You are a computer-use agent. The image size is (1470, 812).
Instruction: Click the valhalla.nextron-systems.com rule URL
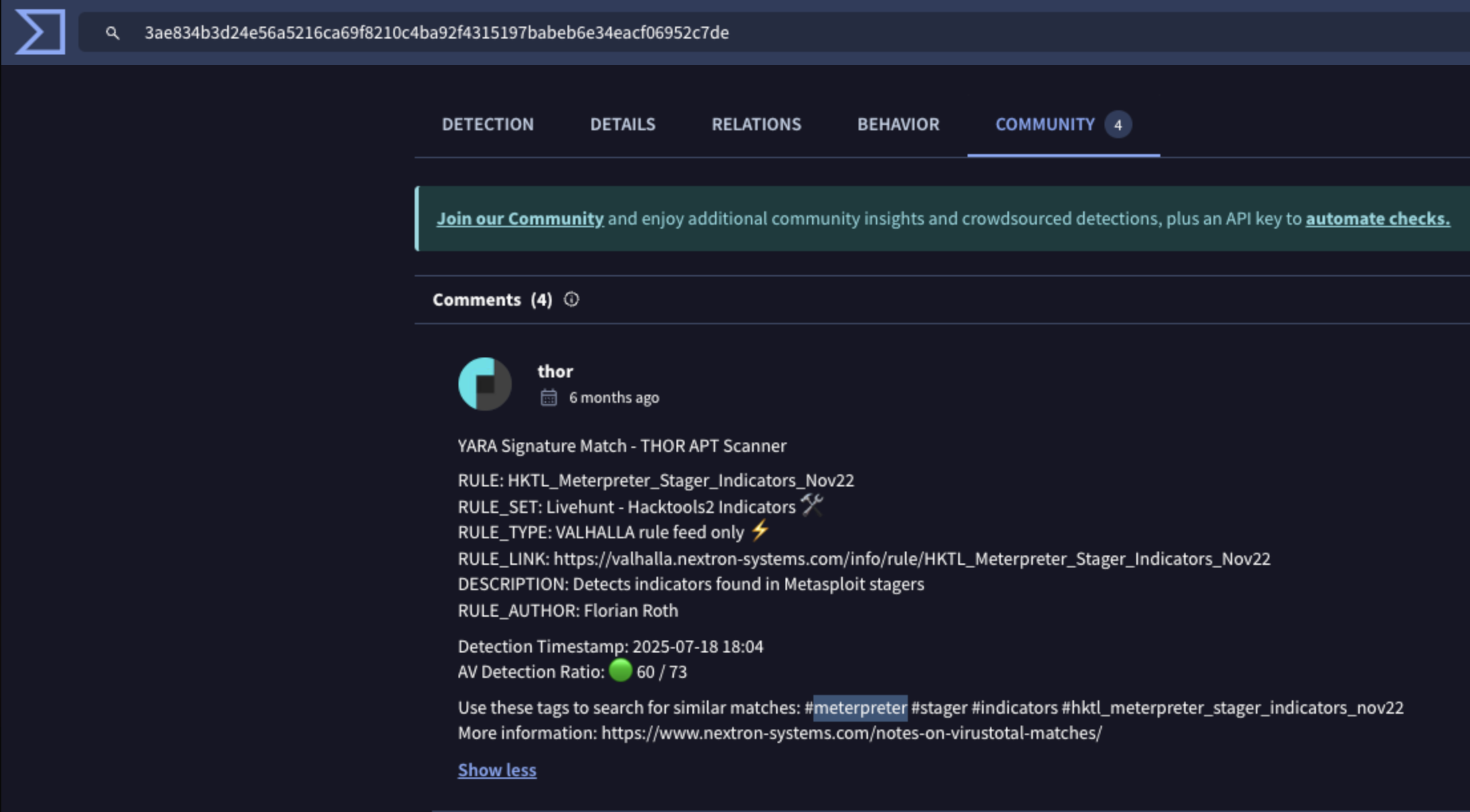click(912, 559)
